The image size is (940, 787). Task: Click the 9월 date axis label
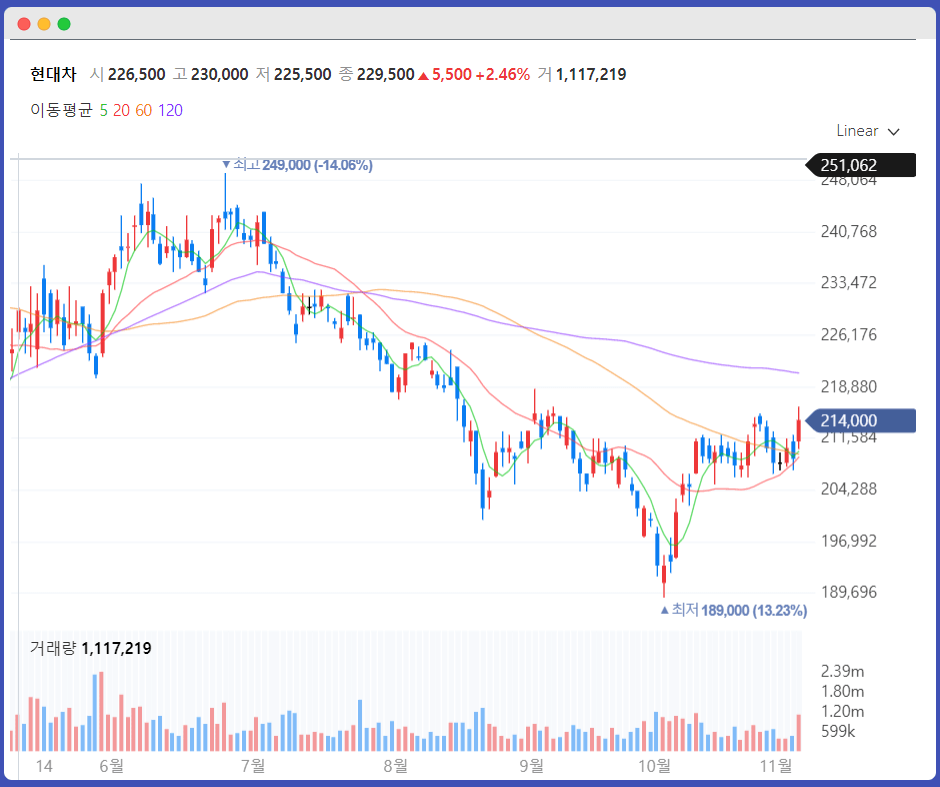tap(532, 765)
